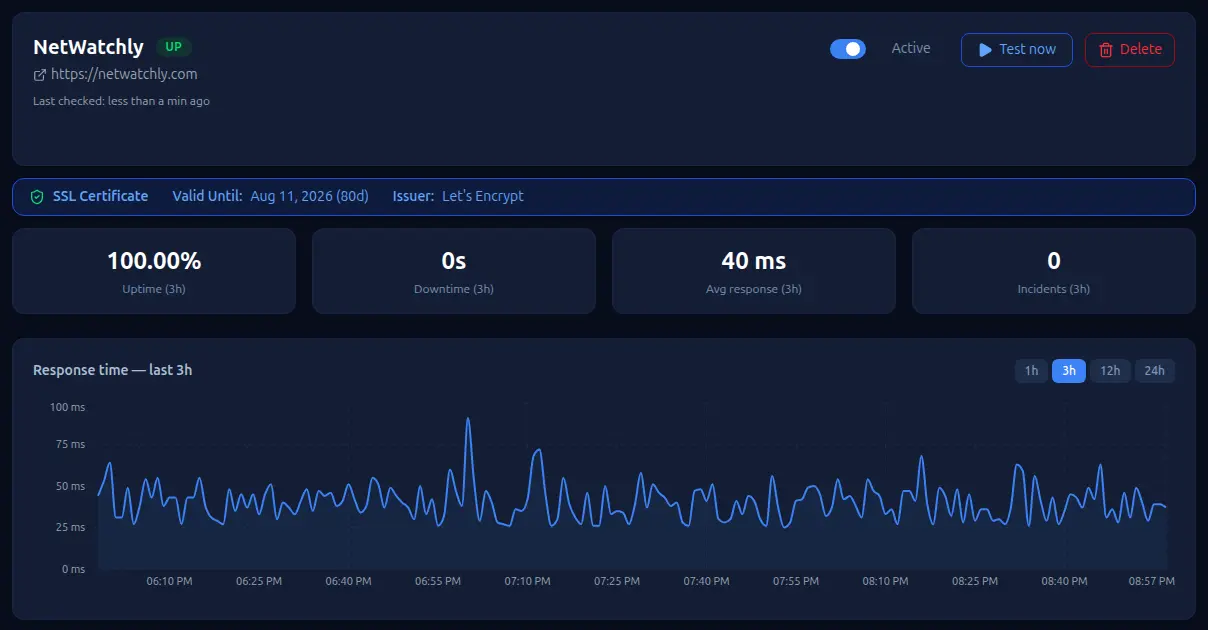
Task: Click the 06:40 PM axis label
Action: [348, 581]
